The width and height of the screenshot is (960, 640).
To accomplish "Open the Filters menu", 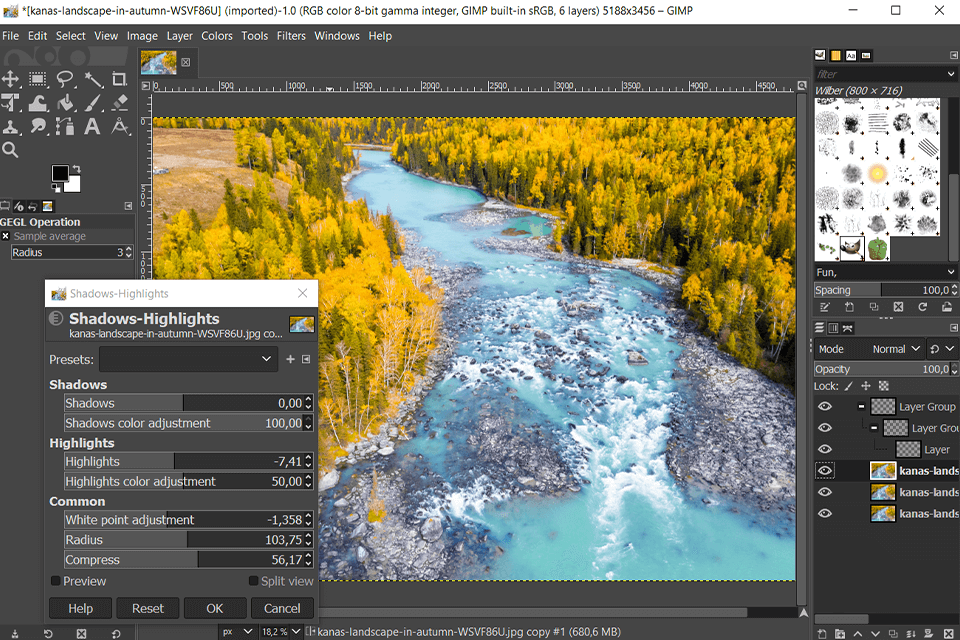I will [291, 36].
